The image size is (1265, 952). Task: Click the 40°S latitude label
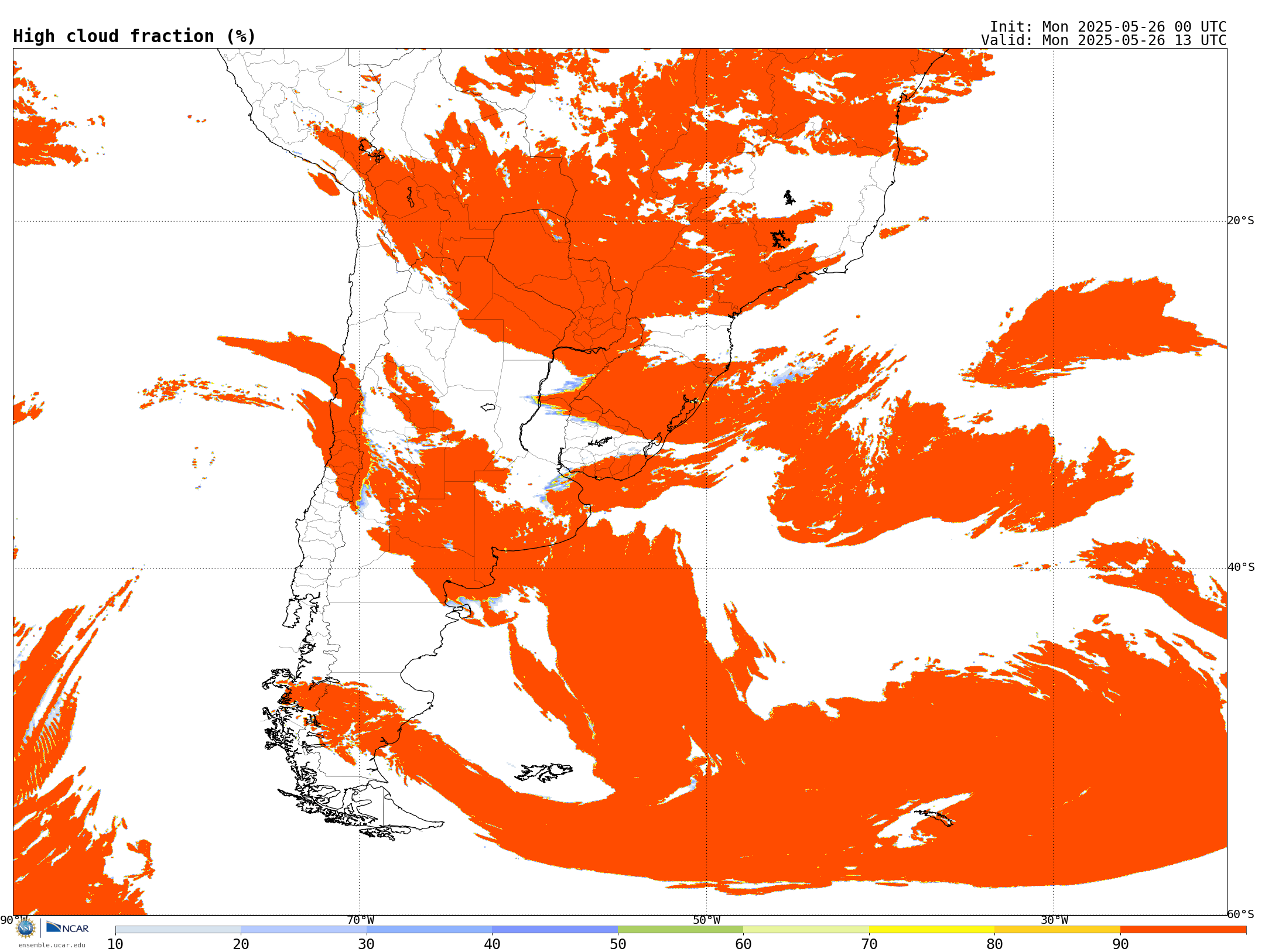pos(1241,567)
